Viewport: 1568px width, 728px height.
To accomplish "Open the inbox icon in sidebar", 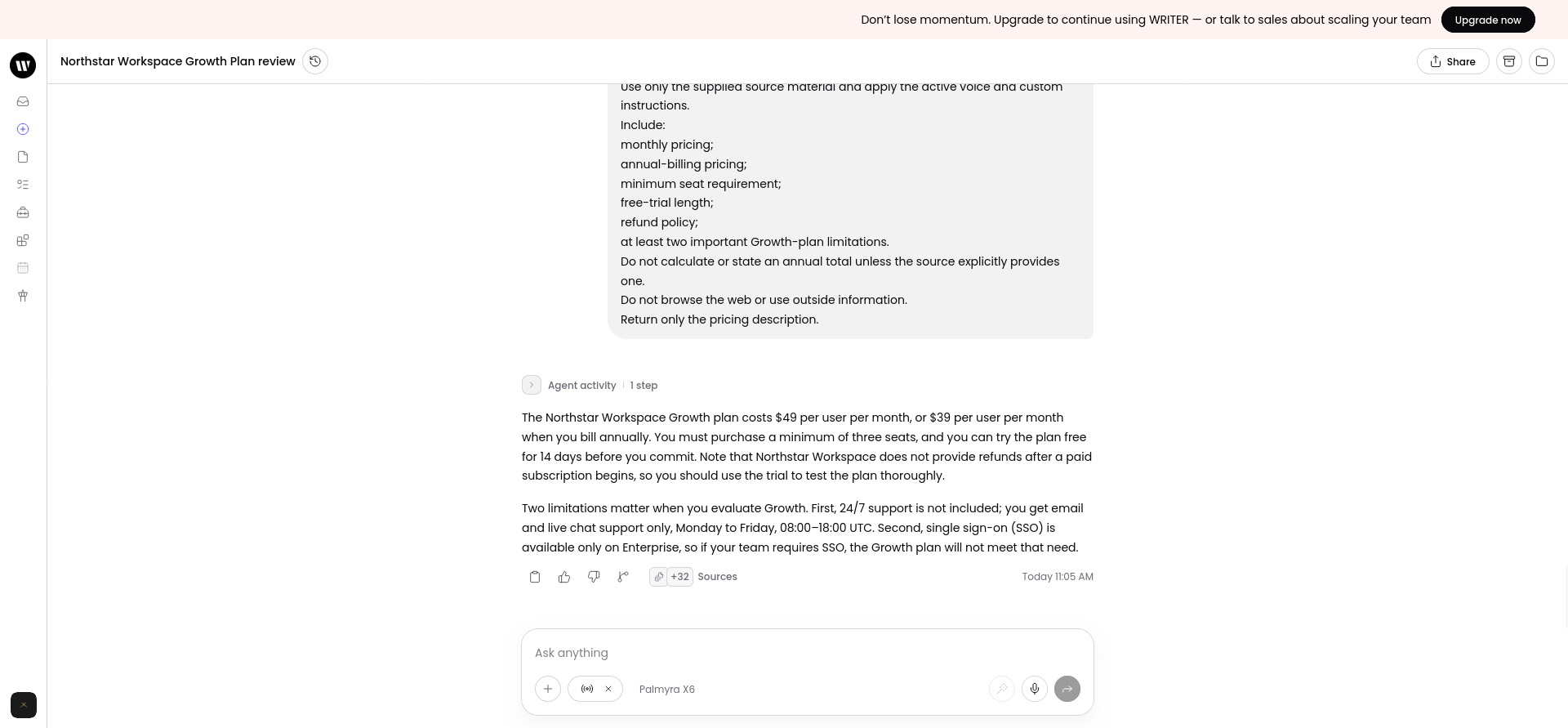I will (23, 101).
